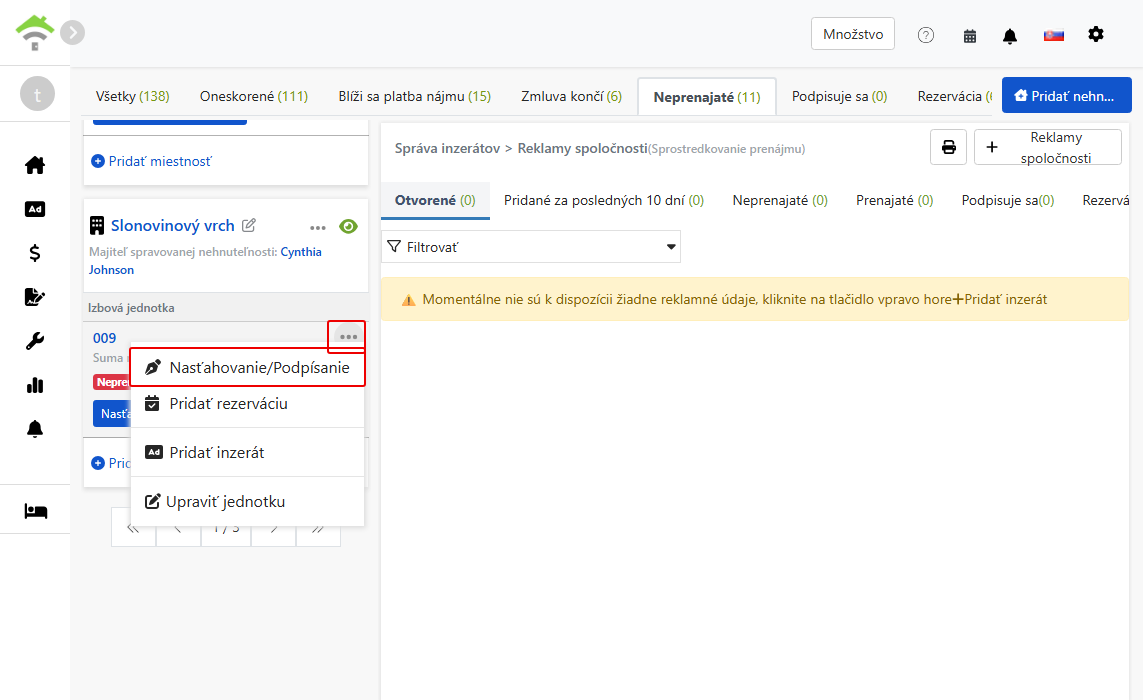Open the Slonovinový vrch property link
This screenshot has width=1143, height=700.
[x=173, y=225]
